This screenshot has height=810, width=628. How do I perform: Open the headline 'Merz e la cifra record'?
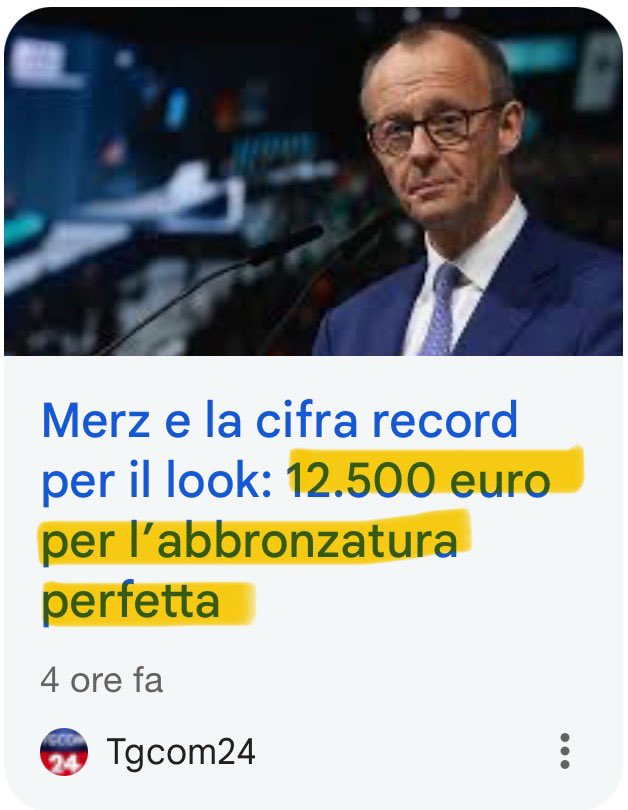point(279,420)
